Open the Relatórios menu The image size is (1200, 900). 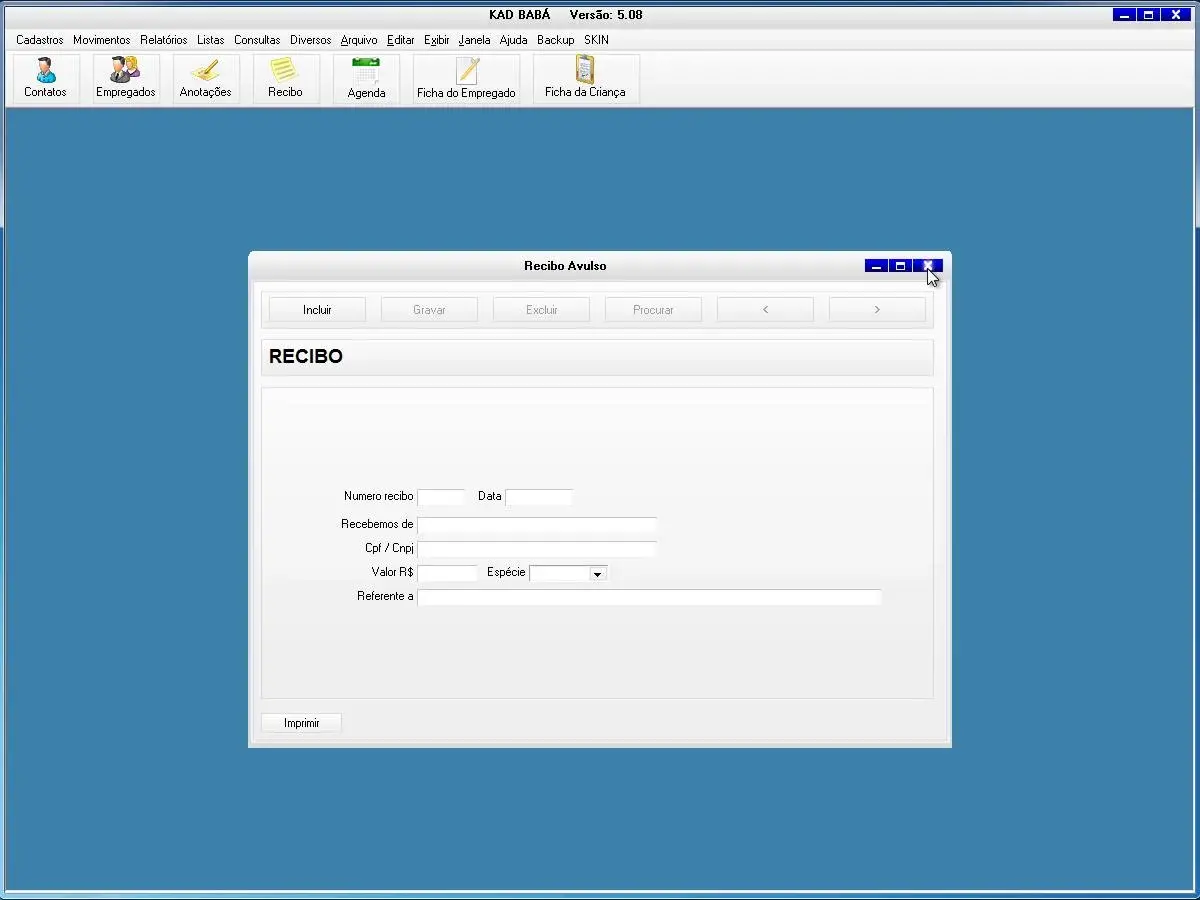pos(163,40)
